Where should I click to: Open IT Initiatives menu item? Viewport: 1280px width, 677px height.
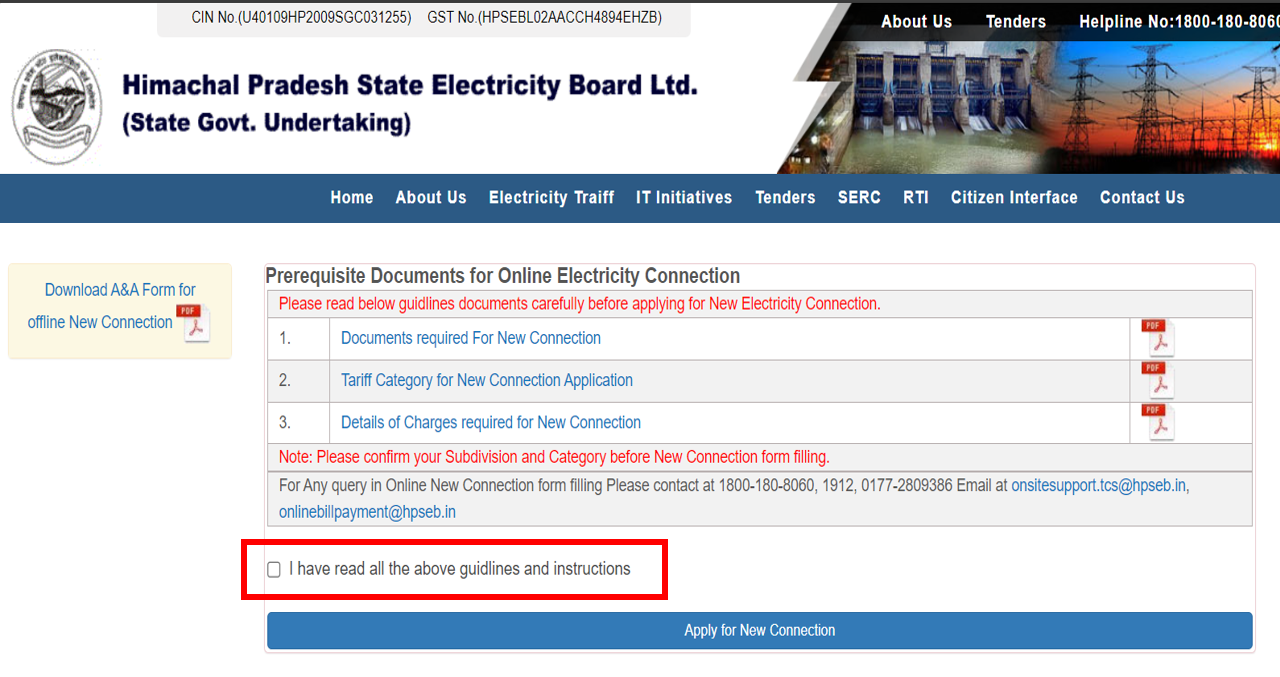[684, 198]
